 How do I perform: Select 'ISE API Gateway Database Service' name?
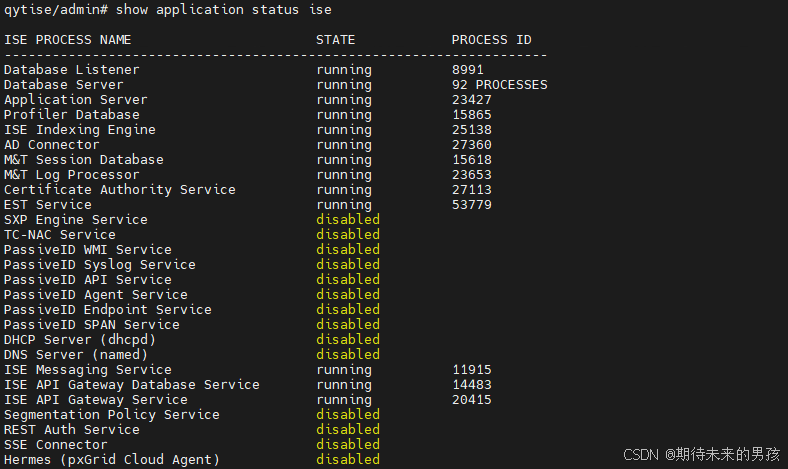tap(132, 385)
